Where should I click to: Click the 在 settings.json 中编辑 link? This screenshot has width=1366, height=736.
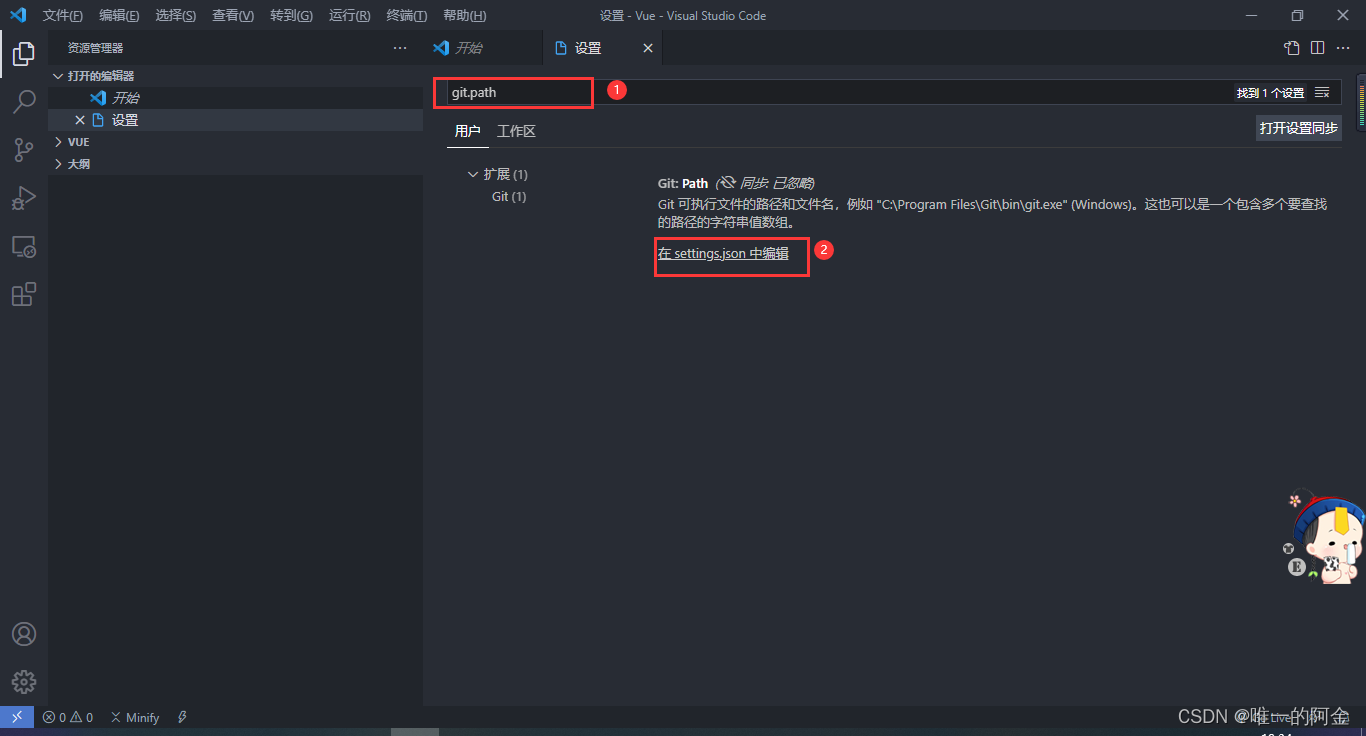point(723,253)
